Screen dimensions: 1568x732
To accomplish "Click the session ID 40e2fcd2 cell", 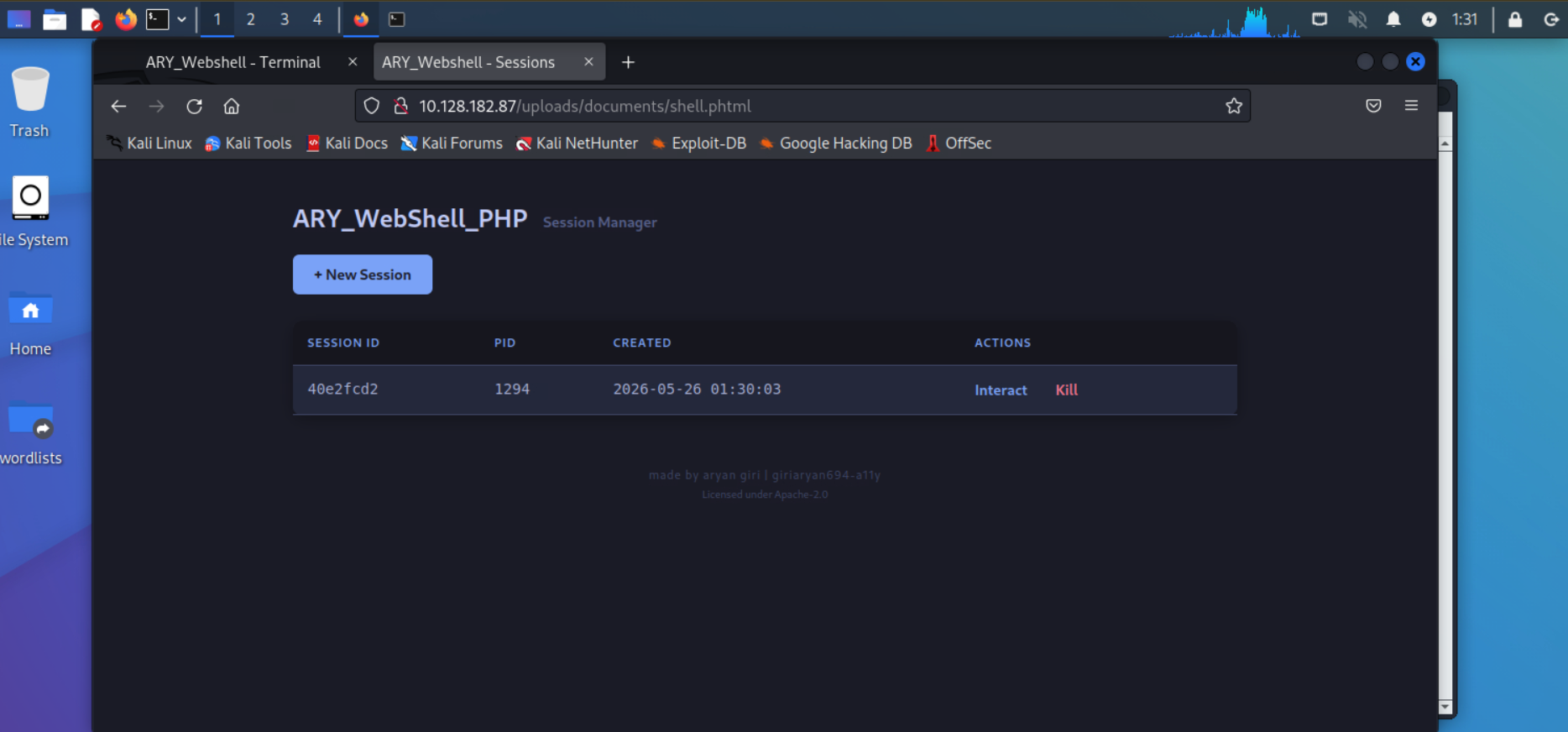I will coord(342,390).
